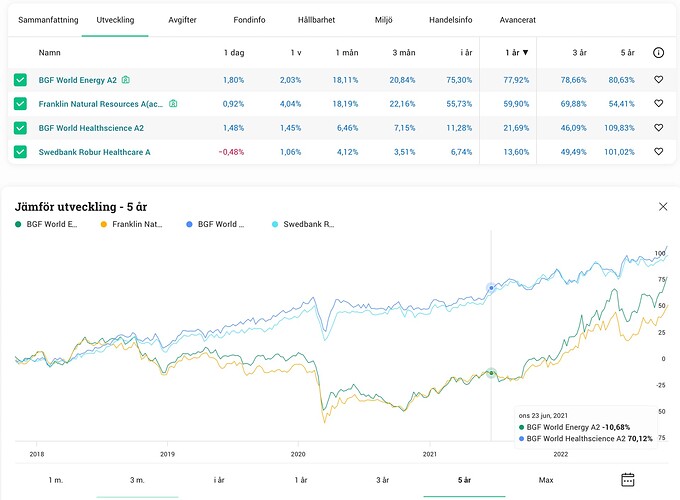Image resolution: width=680 pixels, height=500 pixels.
Task: Sort table by i år column header
Action: click(x=466, y=52)
